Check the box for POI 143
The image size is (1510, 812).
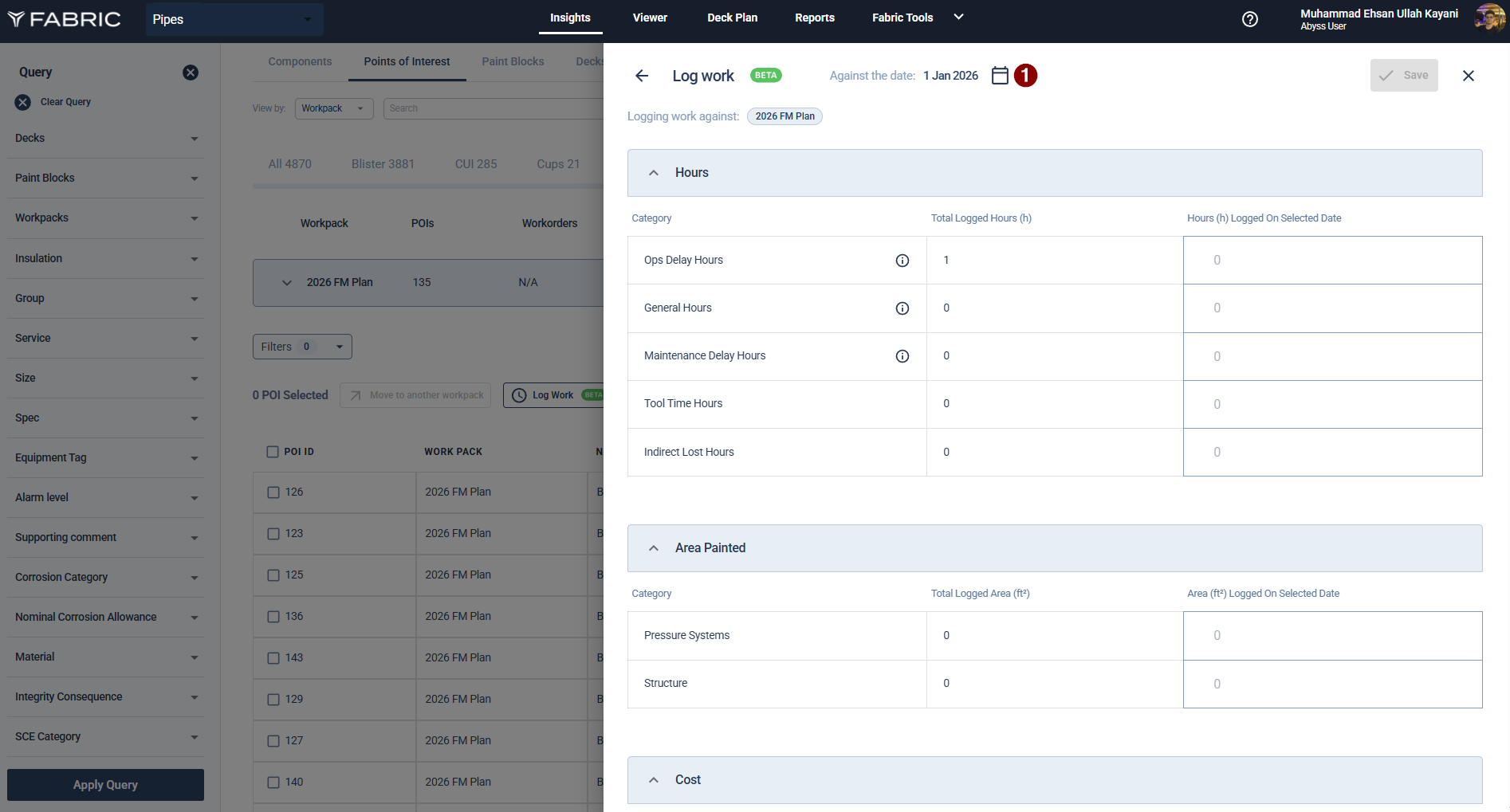tap(273, 658)
